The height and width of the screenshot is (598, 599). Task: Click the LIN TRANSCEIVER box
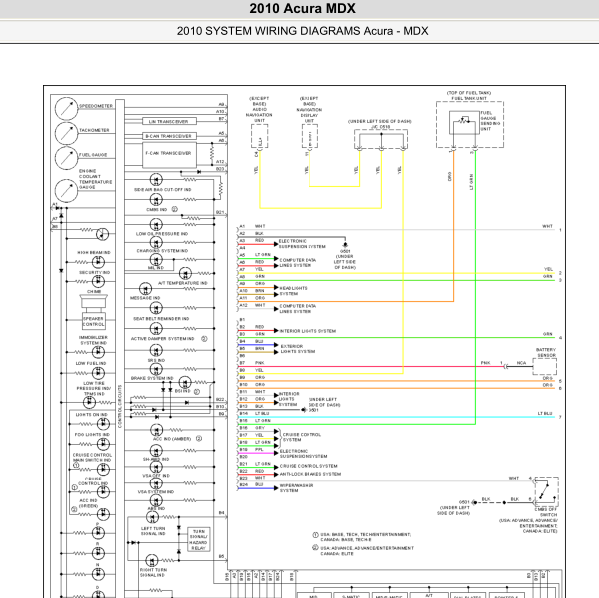(170, 122)
